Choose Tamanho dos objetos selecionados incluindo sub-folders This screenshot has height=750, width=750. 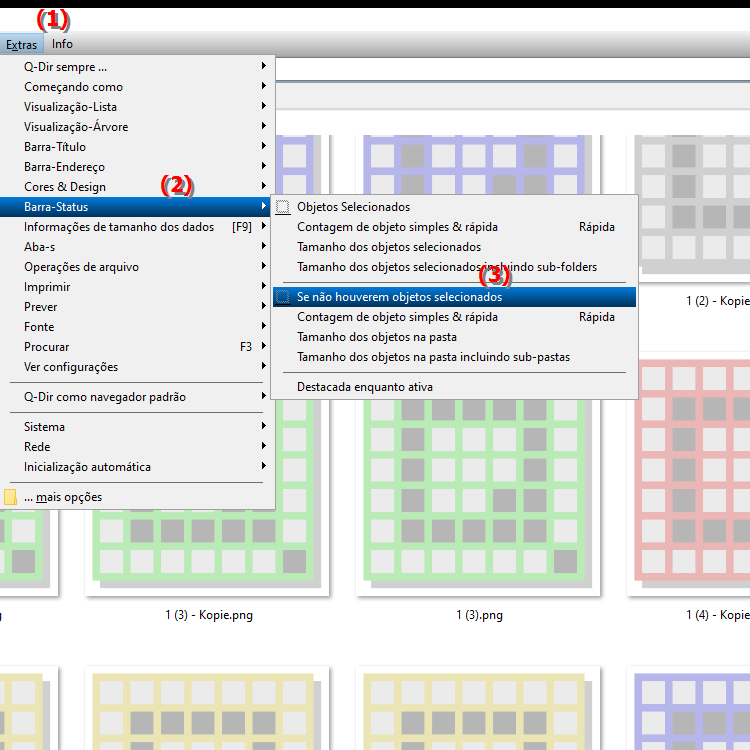click(x=454, y=267)
